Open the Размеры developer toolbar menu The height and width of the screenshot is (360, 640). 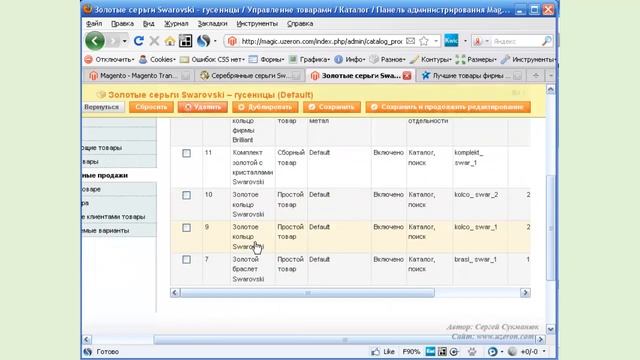tap(476, 60)
